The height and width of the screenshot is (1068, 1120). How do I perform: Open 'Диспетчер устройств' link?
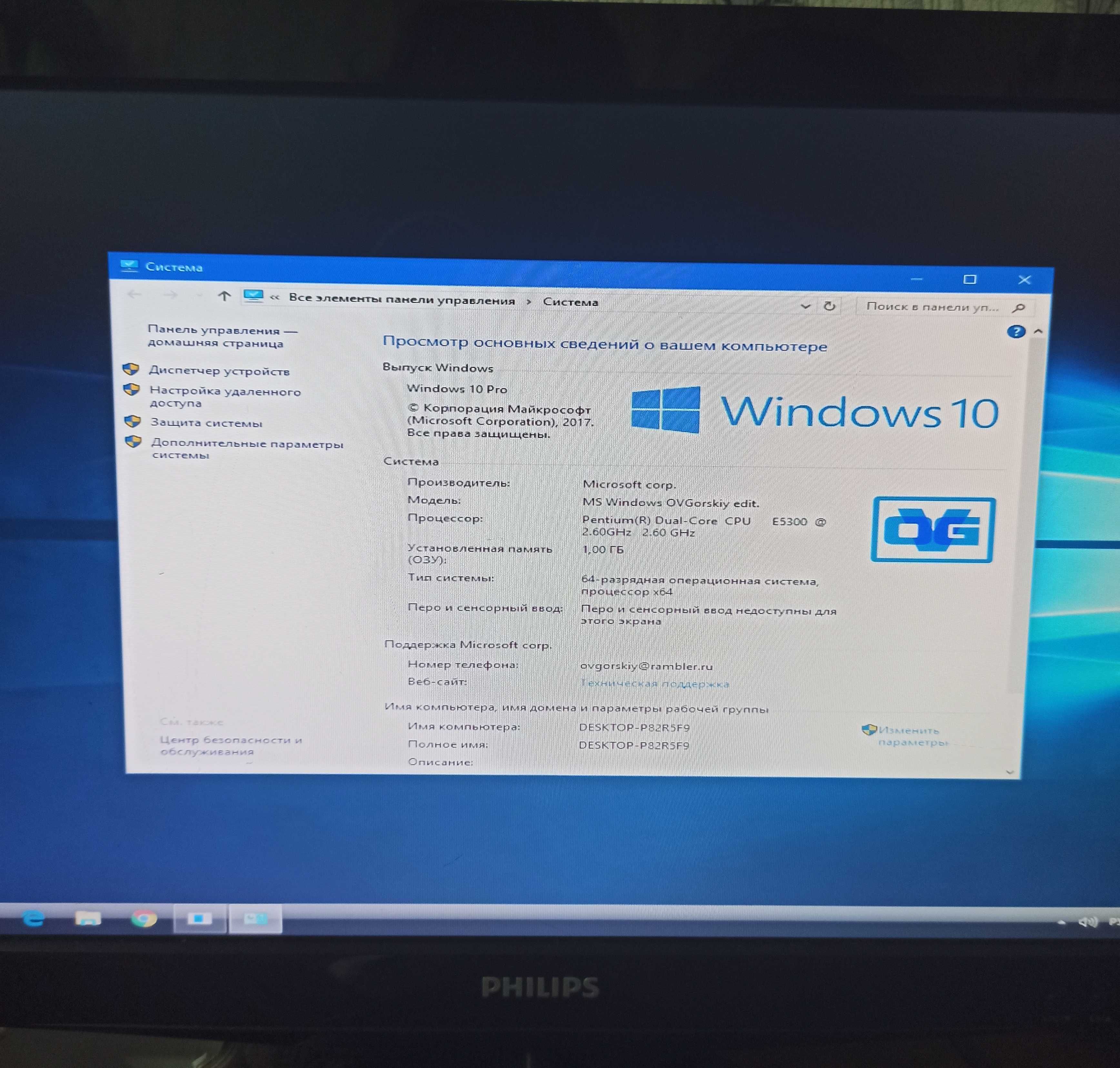(x=219, y=371)
